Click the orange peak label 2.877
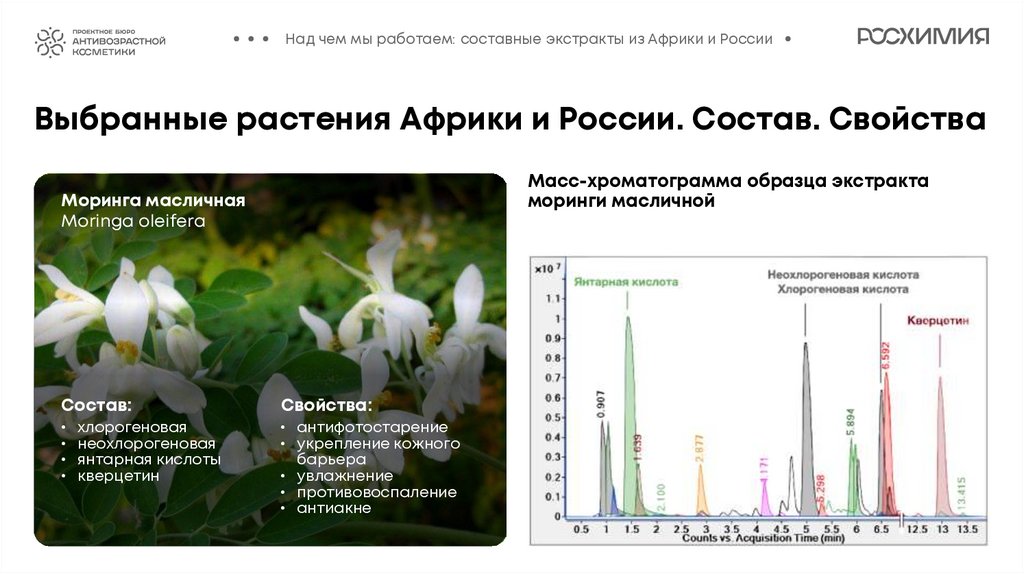Screen dimensions: 1024x574 [699, 449]
